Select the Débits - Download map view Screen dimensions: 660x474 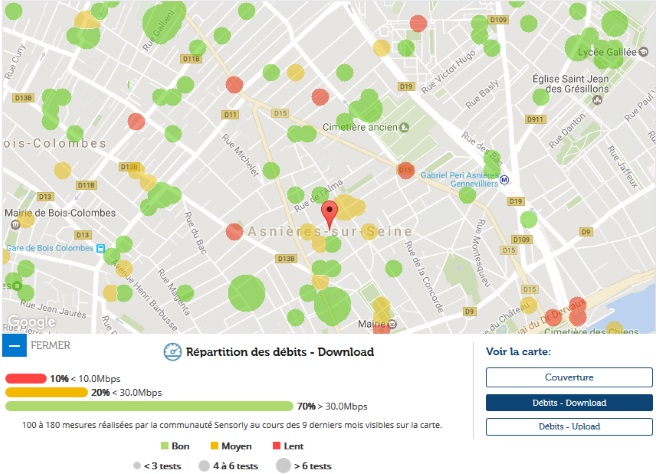pyautogui.click(x=568, y=402)
